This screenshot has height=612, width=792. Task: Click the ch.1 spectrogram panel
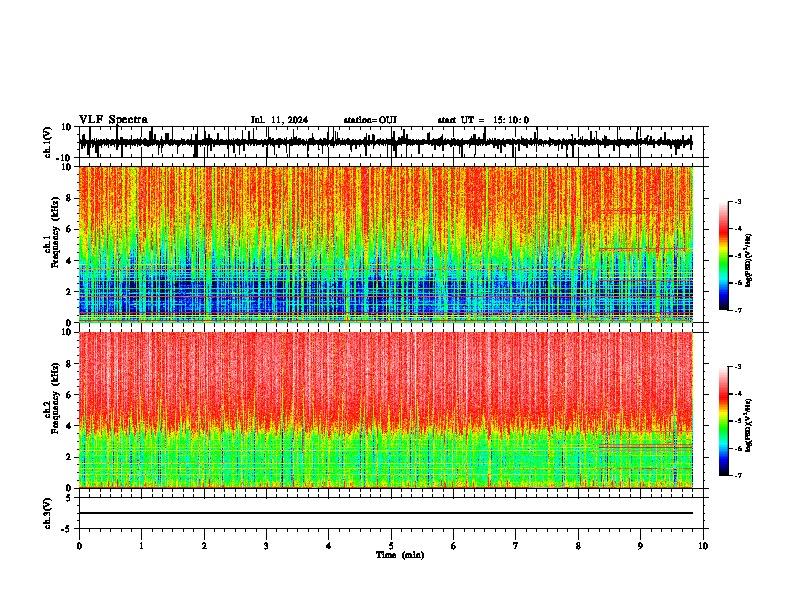click(x=386, y=244)
